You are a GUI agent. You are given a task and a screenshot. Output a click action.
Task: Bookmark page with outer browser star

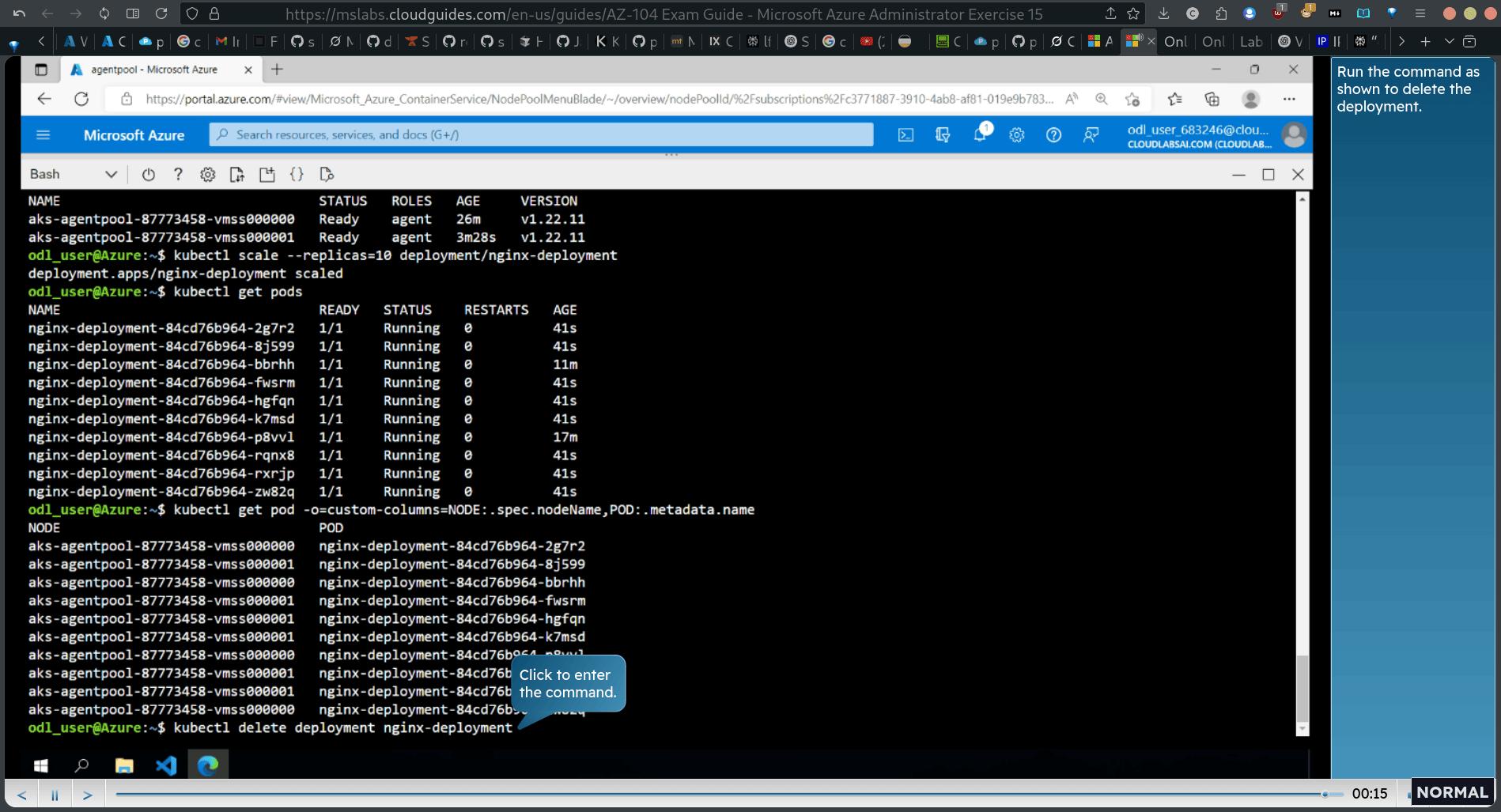point(1133,13)
